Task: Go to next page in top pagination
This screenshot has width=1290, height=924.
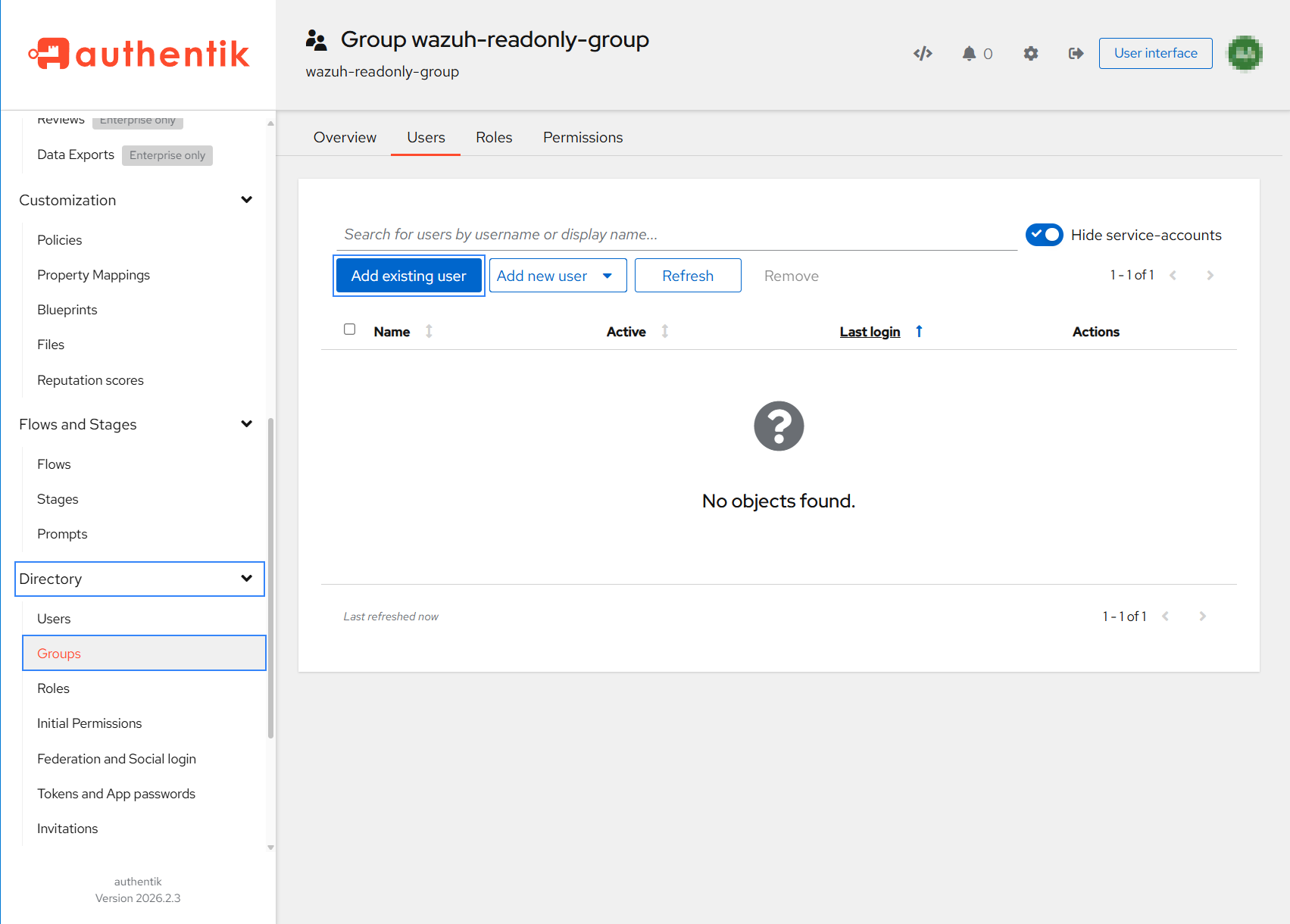Action: coord(1210,275)
